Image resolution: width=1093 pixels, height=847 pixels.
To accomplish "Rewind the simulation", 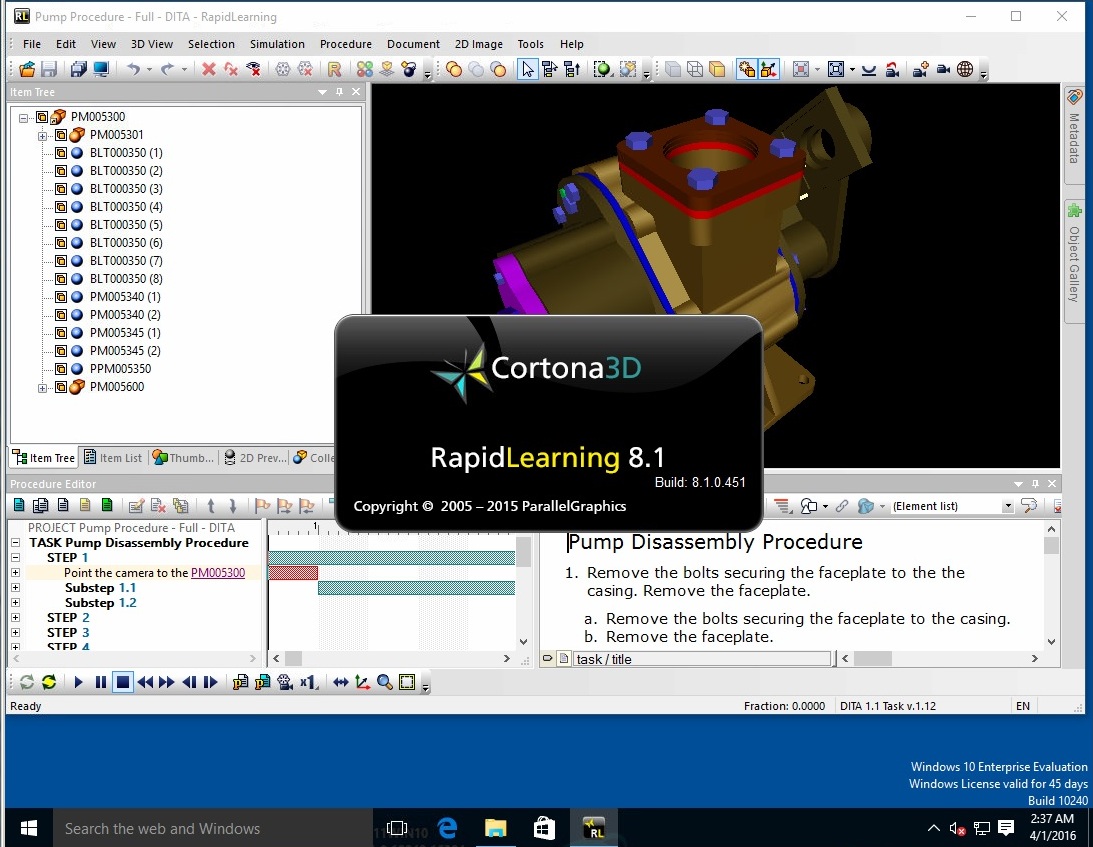I will pos(145,682).
